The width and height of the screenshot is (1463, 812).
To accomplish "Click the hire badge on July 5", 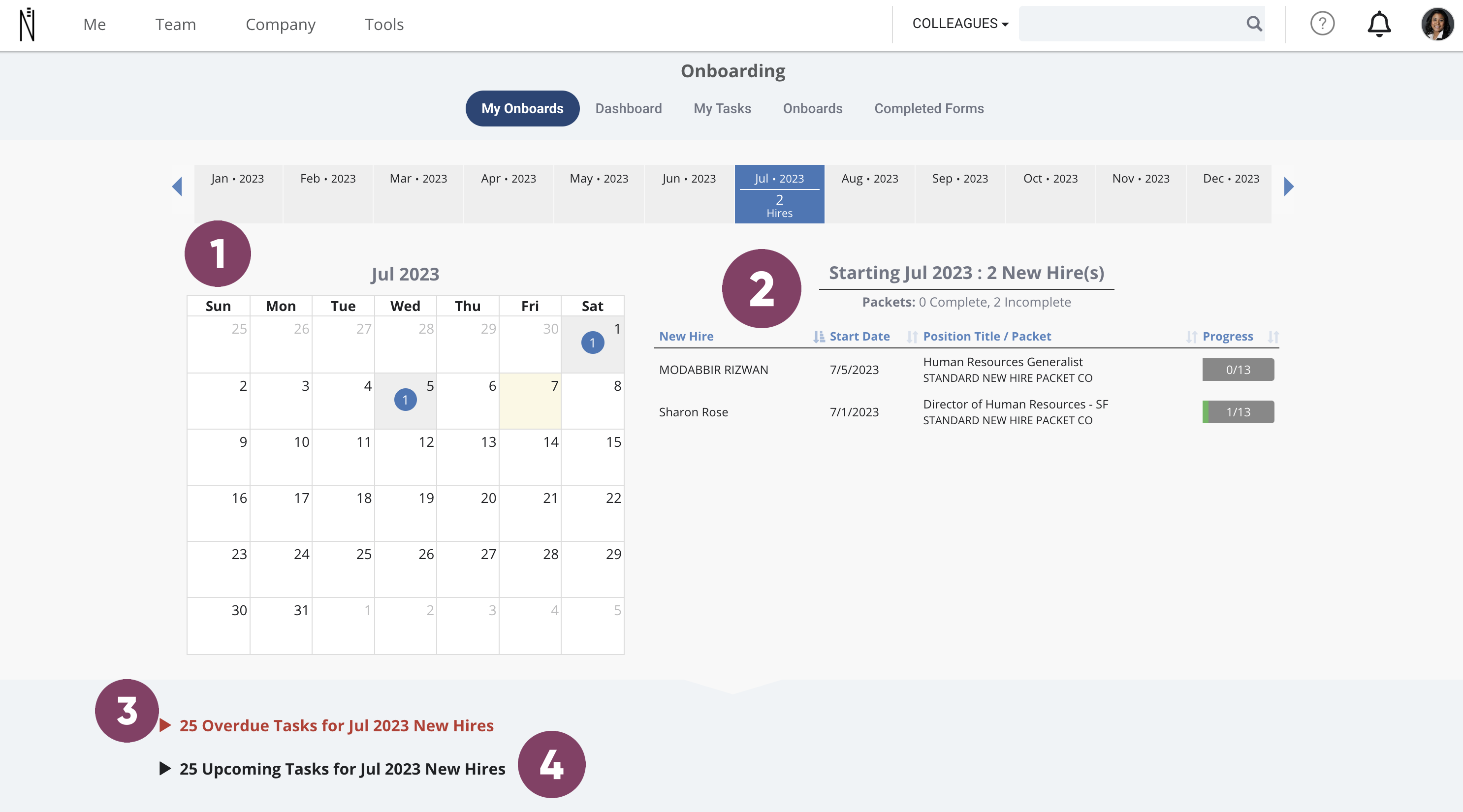I will (x=405, y=400).
